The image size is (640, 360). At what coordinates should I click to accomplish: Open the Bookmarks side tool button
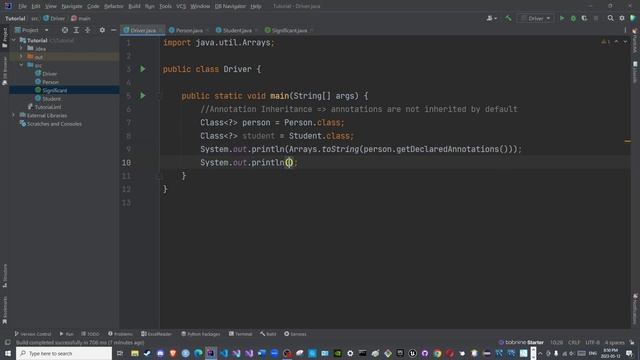[4, 310]
